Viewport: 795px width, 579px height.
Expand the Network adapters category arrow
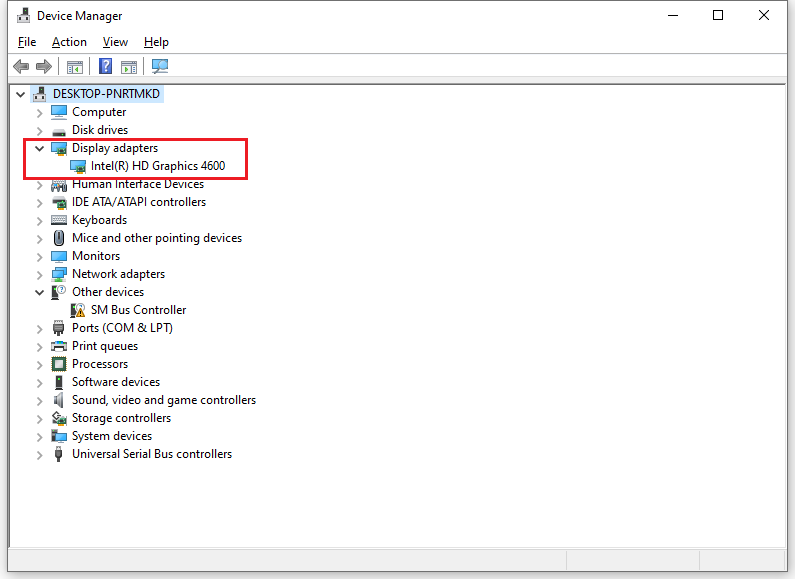(x=40, y=275)
